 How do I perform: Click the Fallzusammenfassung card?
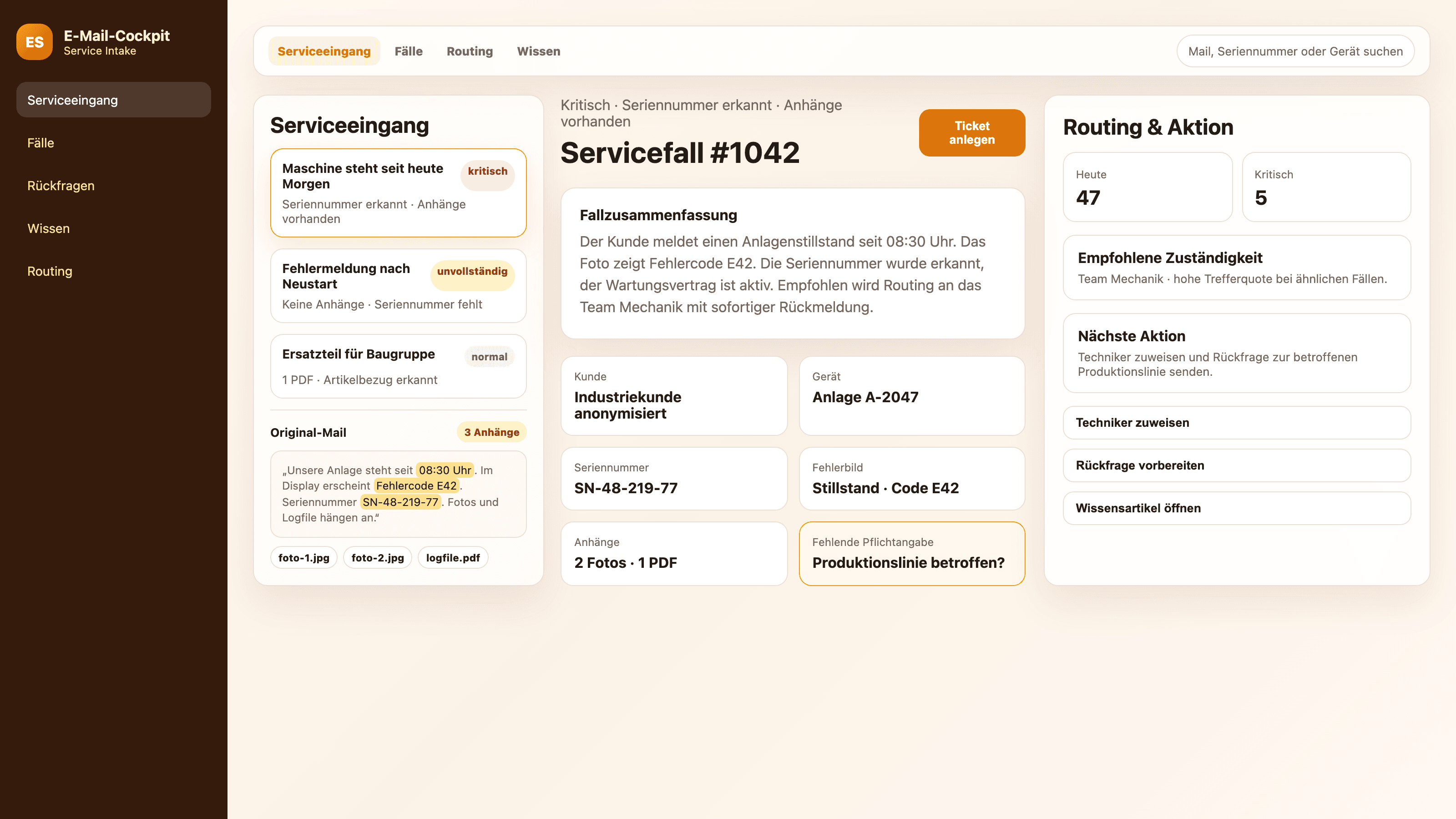(793, 264)
